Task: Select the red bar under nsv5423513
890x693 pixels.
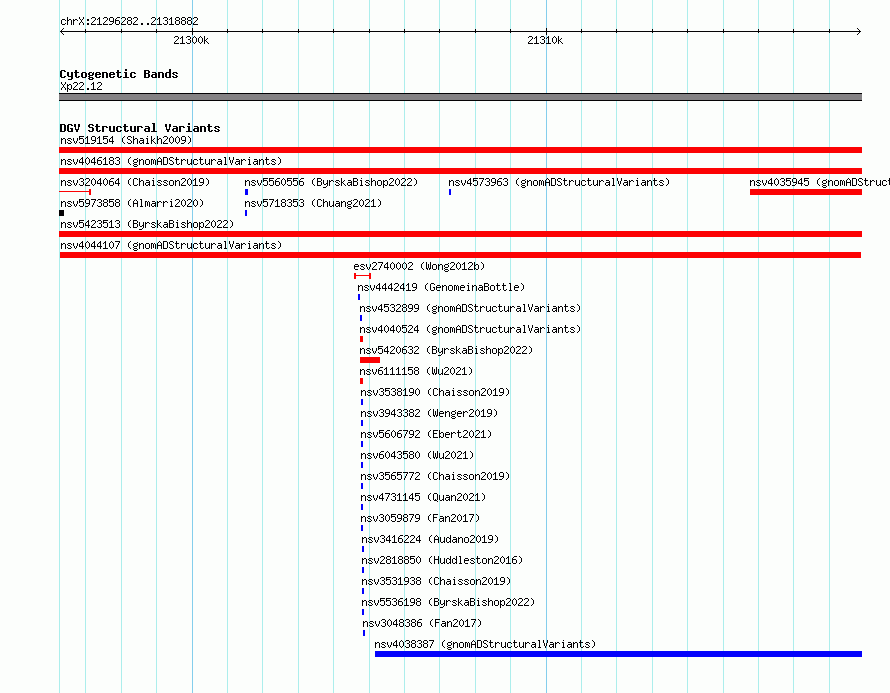Action: tap(460, 234)
